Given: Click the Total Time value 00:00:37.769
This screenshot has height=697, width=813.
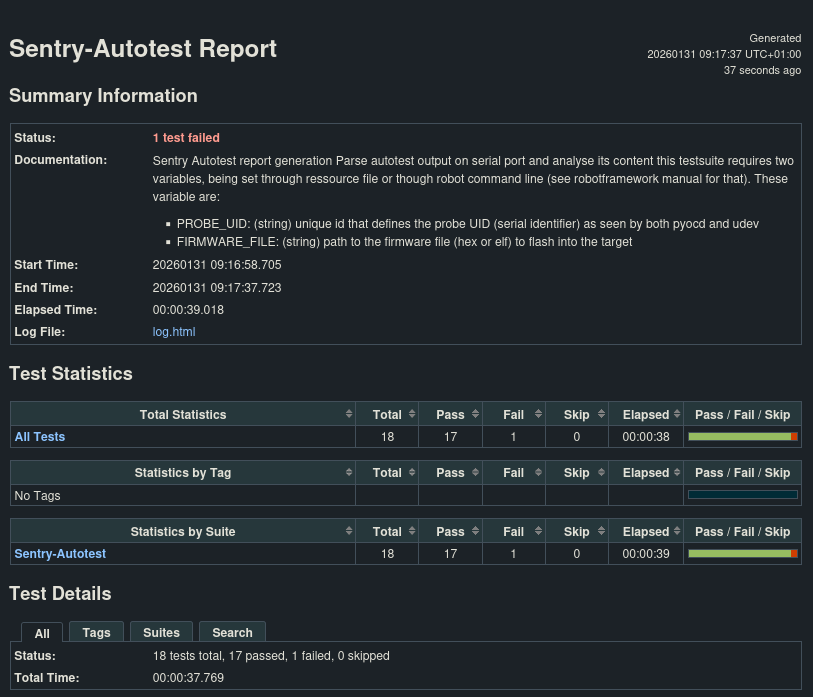Looking at the screenshot, I should [188, 678].
